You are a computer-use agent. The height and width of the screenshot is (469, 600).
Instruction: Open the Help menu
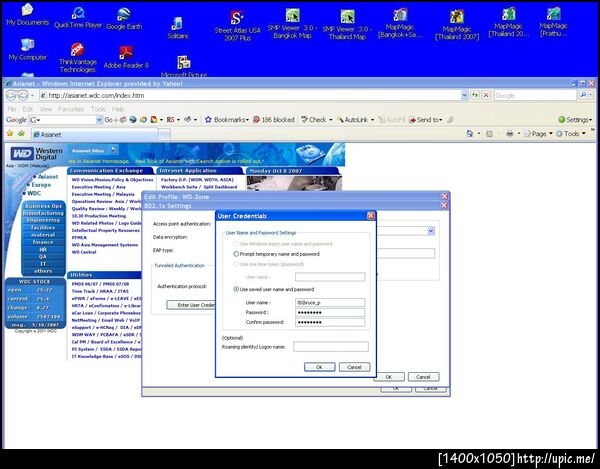(118, 109)
